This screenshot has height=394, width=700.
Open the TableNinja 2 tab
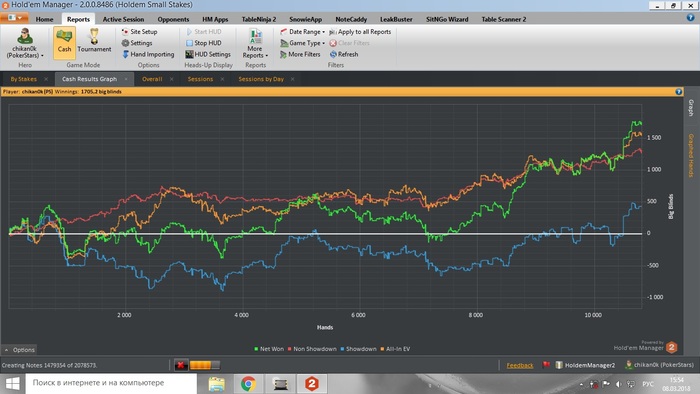258,19
